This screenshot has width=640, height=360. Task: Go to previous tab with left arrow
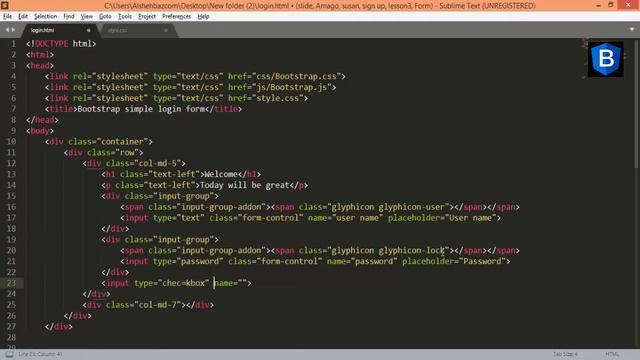(7, 30)
